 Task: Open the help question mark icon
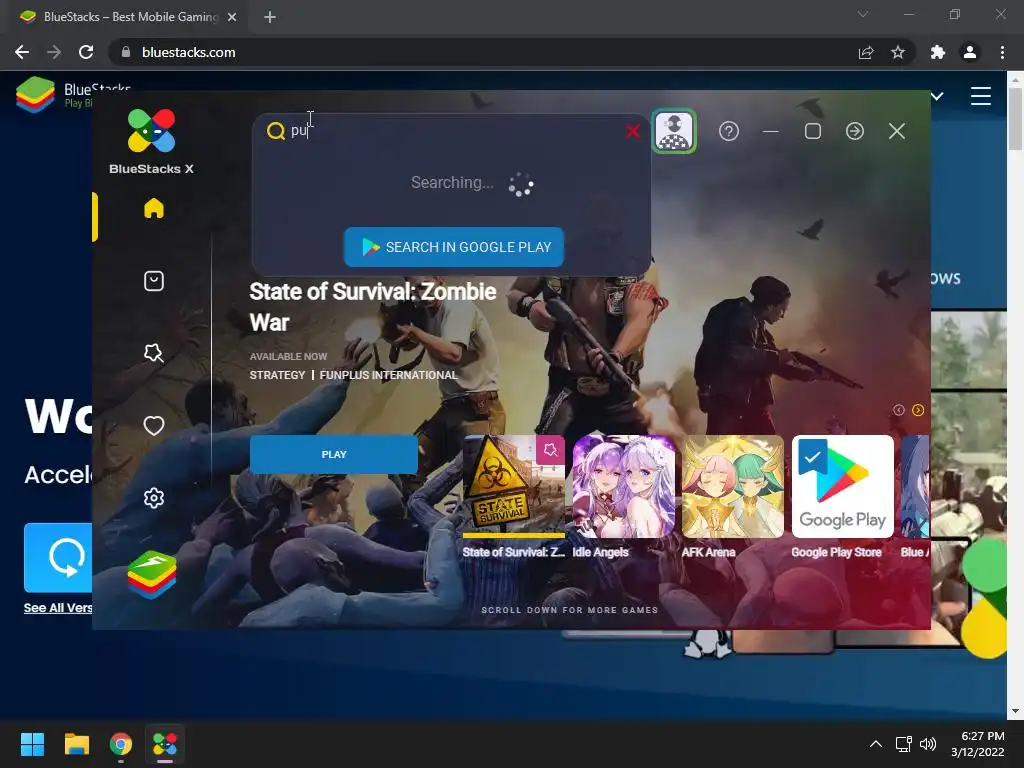pyautogui.click(x=729, y=131)
